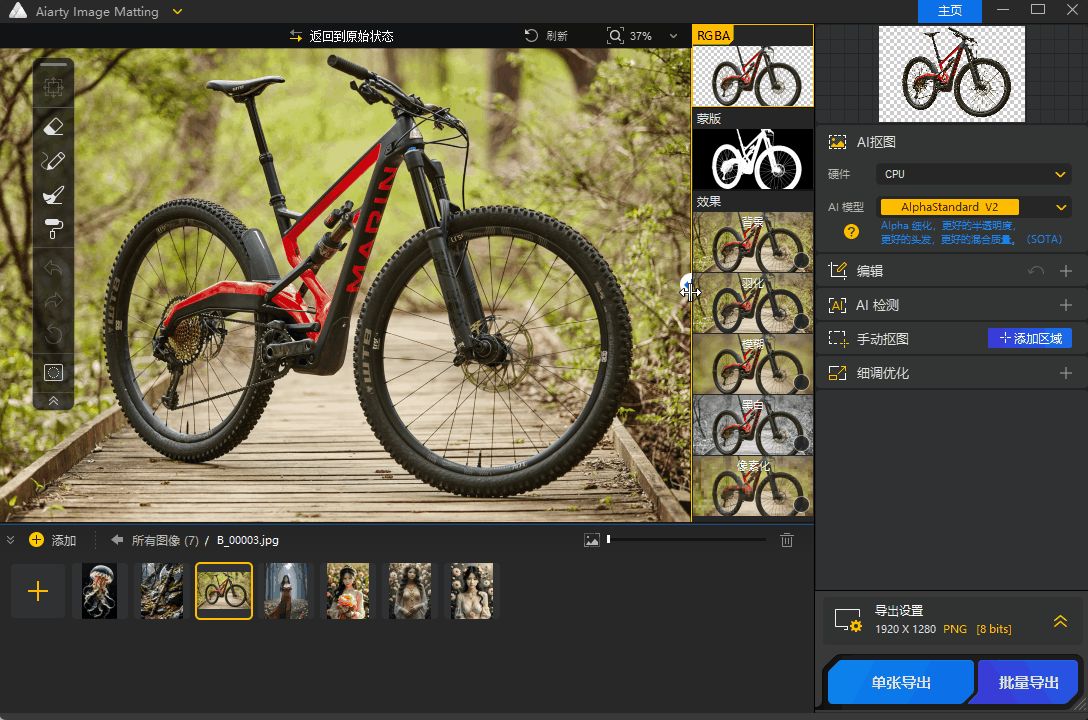This screenshot has width=1088, height=720.
Task: Click the 1920 X 1280 export resolution text
Action: click(906, 629)
